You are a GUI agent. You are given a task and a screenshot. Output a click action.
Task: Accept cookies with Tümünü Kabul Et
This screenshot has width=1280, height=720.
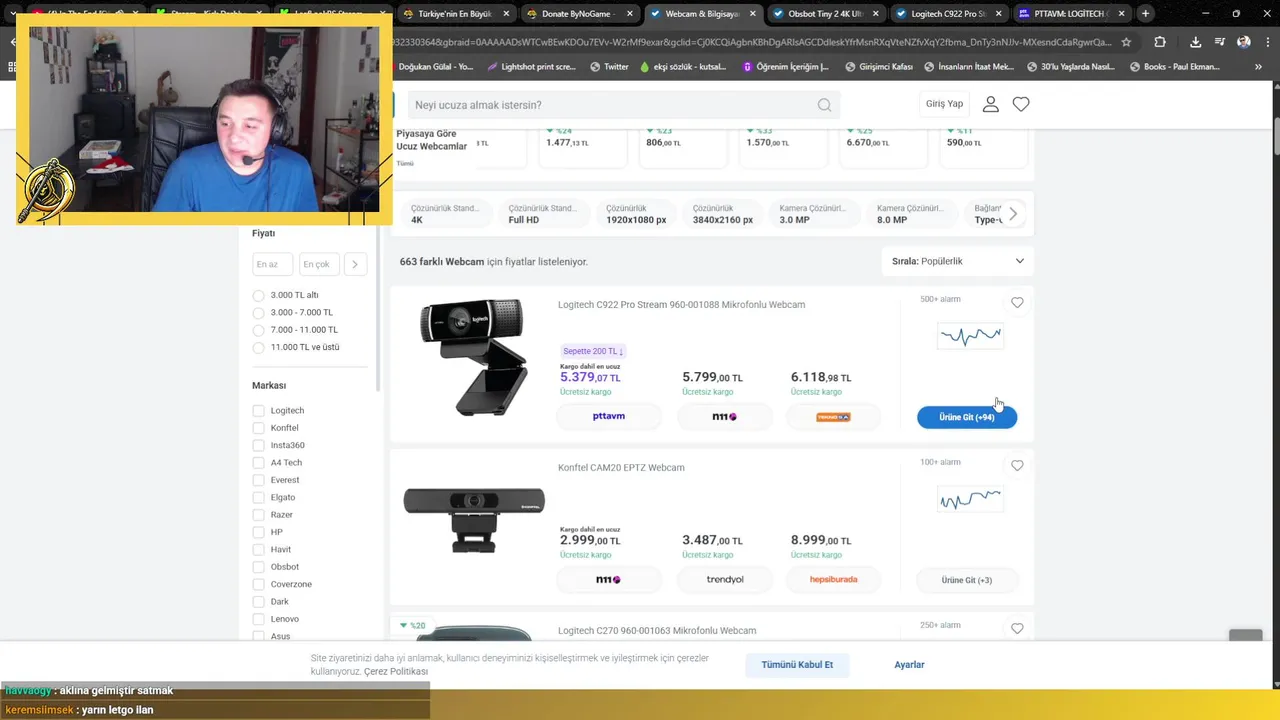point(797,665)
